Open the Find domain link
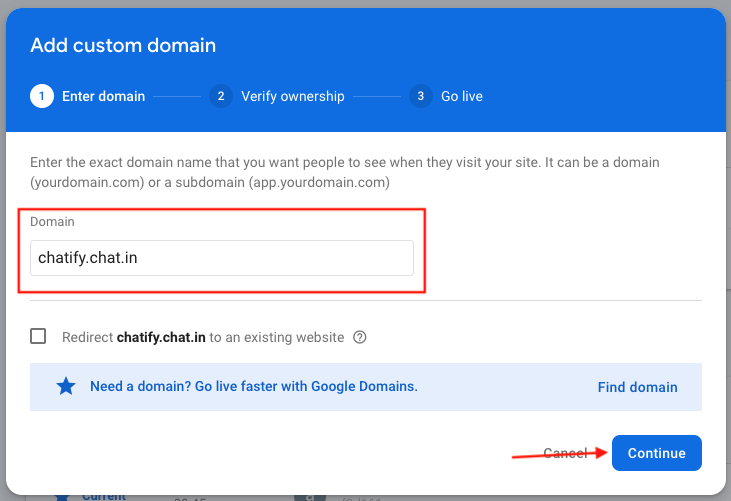The image size is (731, 501). coord(637,387)
